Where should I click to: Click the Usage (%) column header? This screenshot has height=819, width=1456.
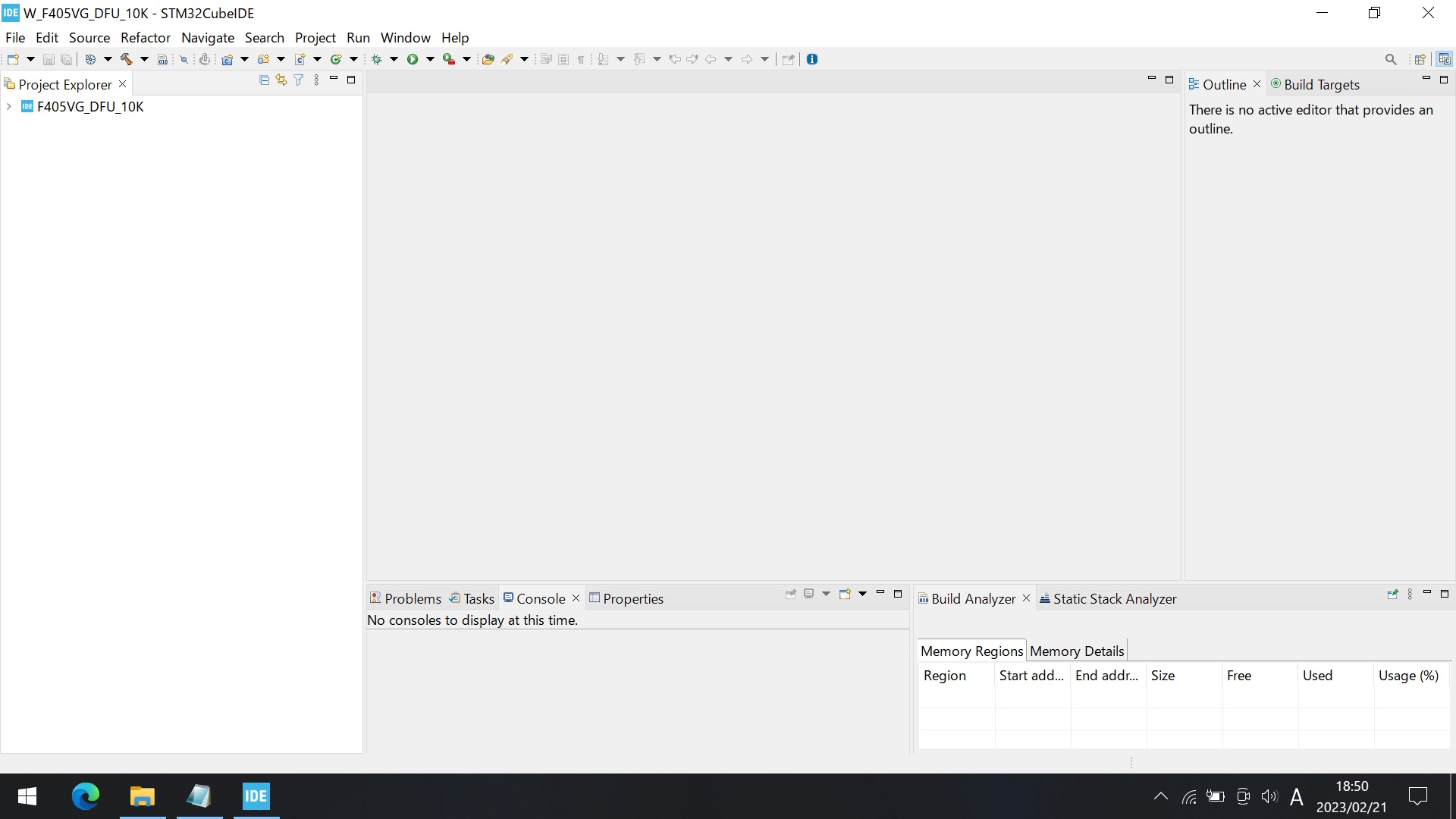tap(1411, 675)
